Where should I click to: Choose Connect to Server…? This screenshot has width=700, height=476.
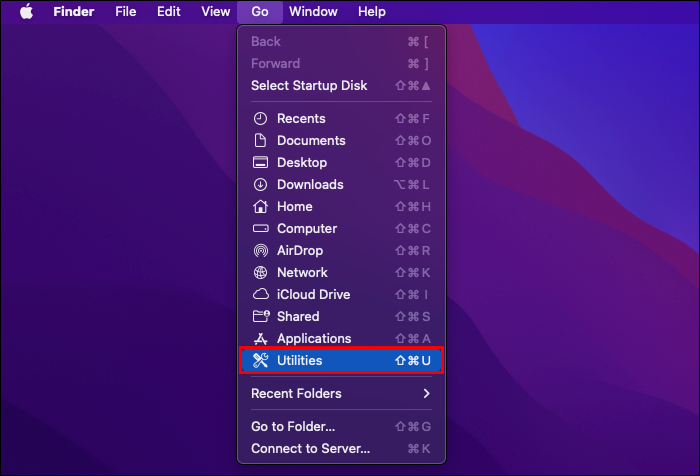[342, 448]
